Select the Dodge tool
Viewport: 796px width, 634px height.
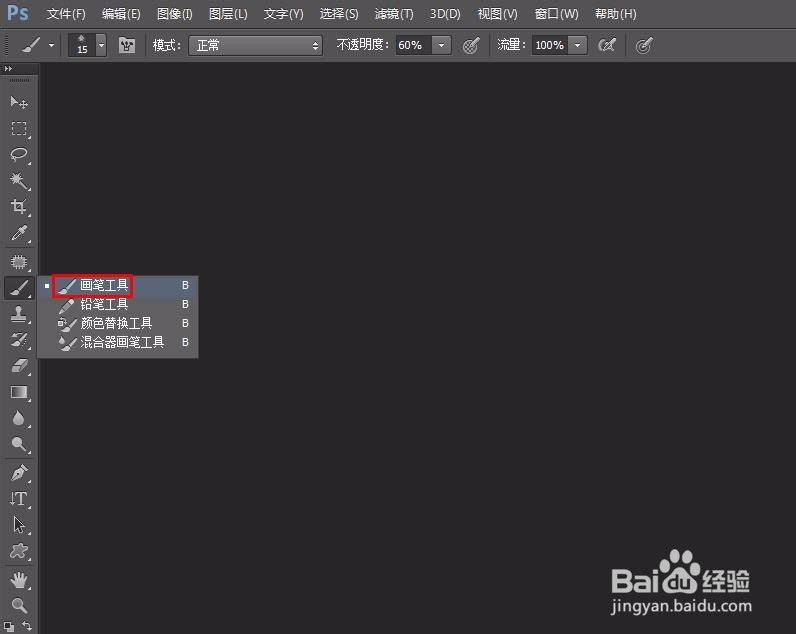pyautogui.click(x=19, y=444)
